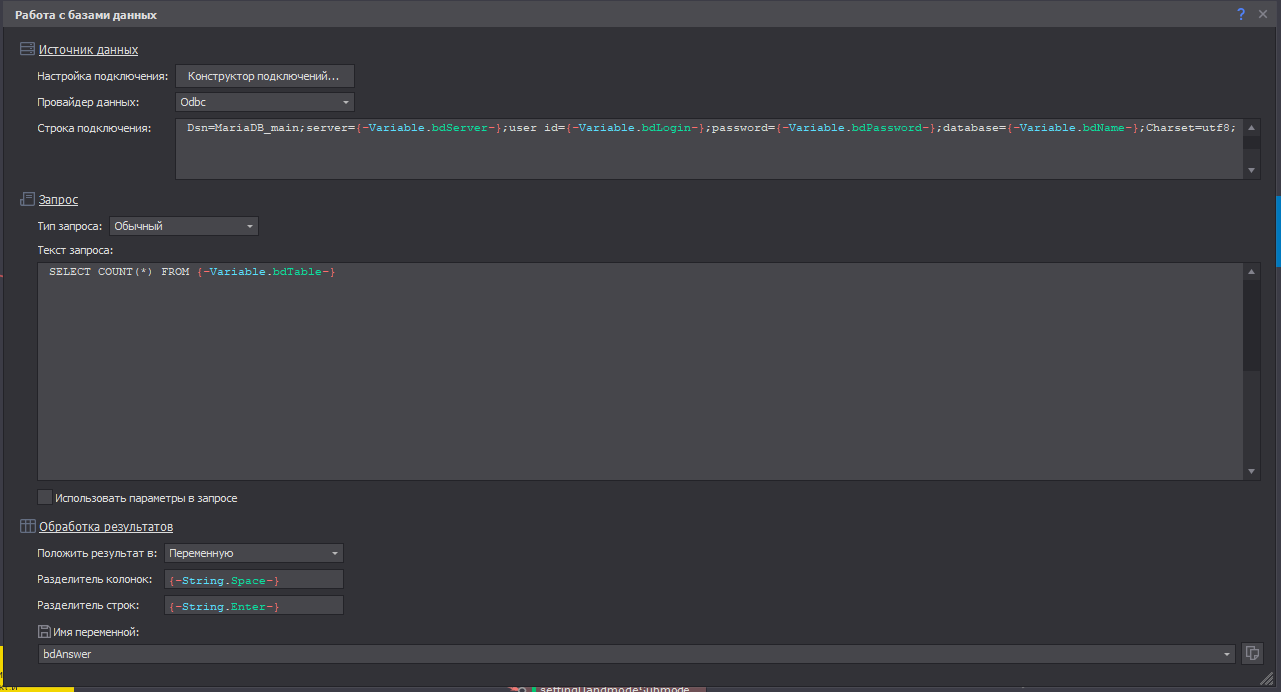Open Конструктор подключений button
The height and width of the screenshot is (692, 1281).
[x=264, y=76]
